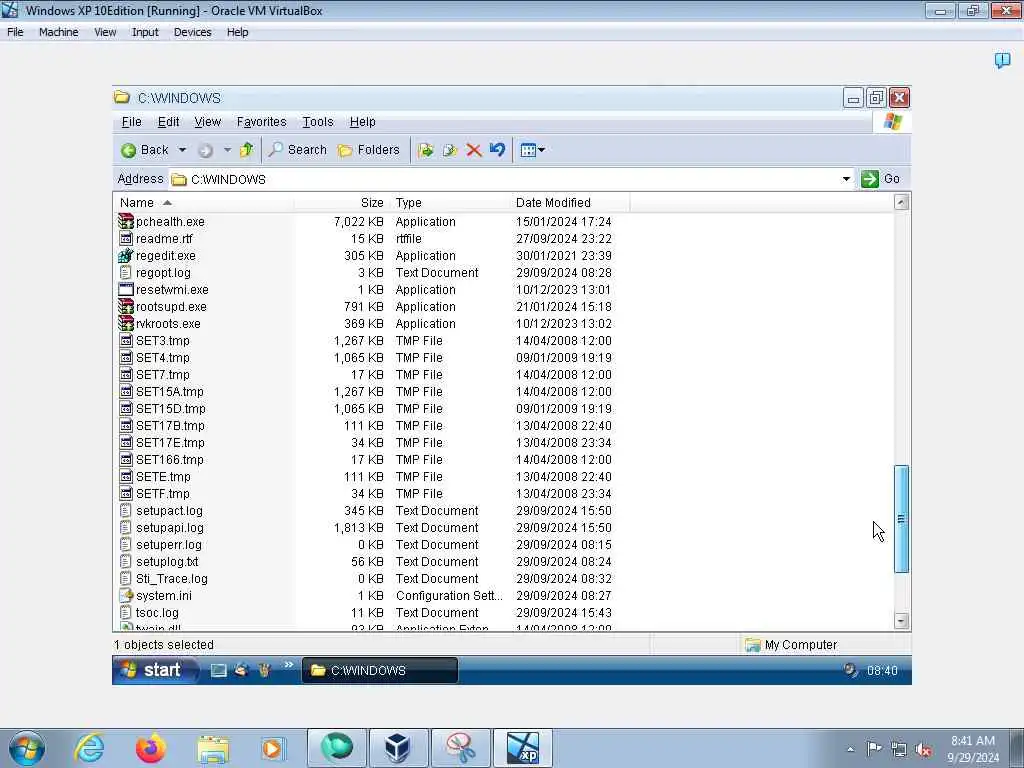Open the Forward history dropdown arrow
1024x768 pixels.
pos(227,150)
